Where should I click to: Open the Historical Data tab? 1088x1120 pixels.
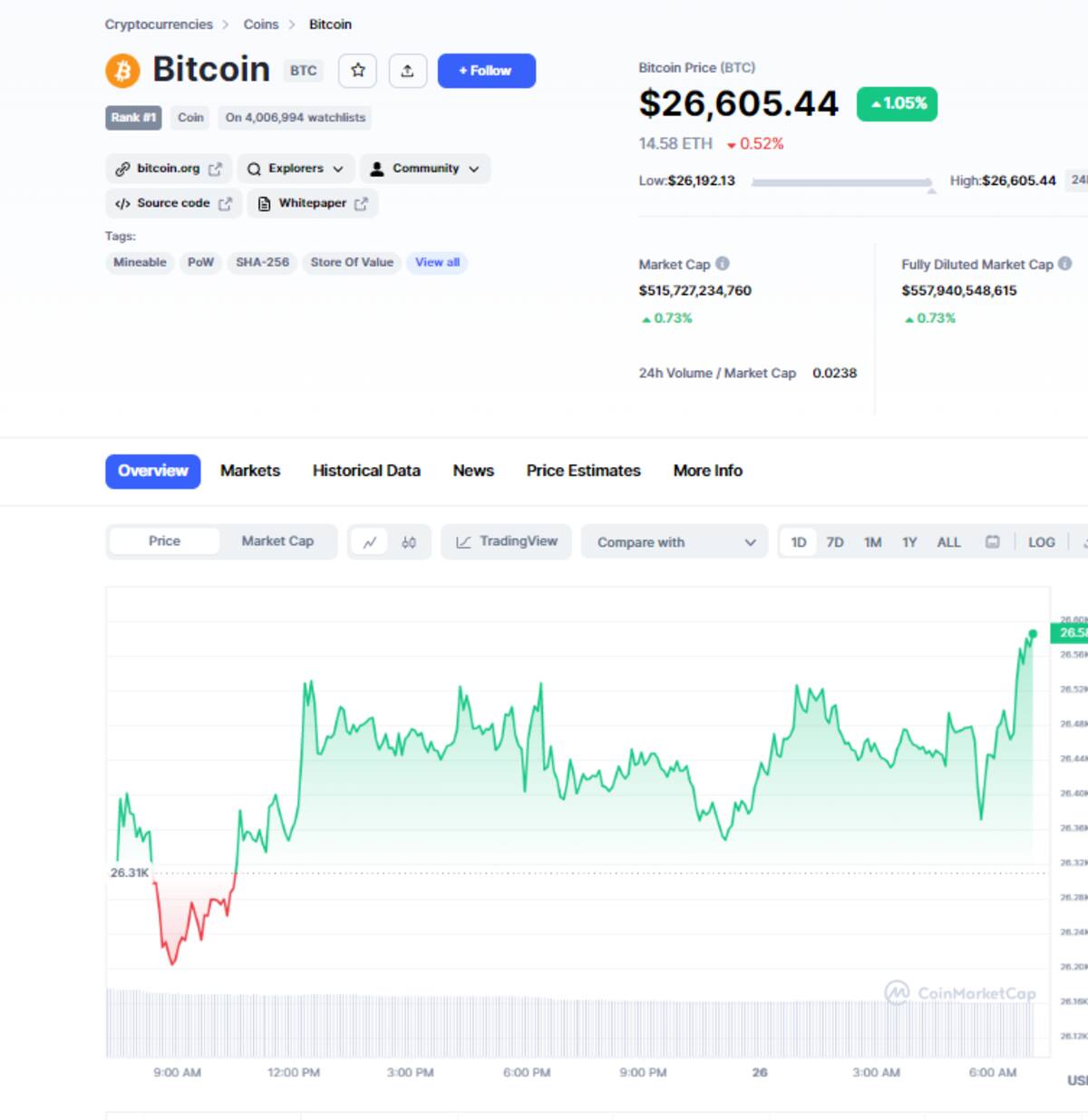tap(366, 471)
